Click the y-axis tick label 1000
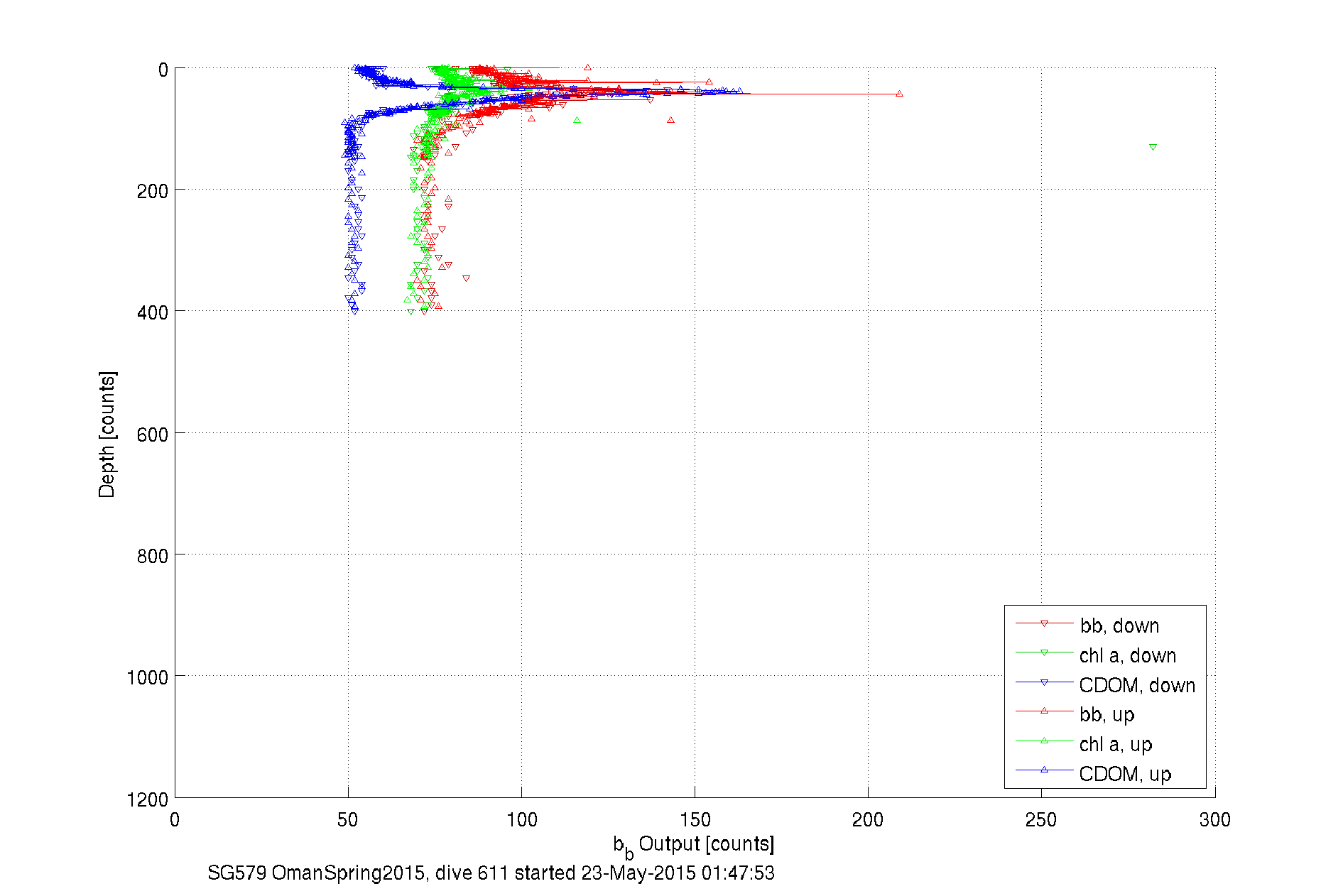 [148, 677]
